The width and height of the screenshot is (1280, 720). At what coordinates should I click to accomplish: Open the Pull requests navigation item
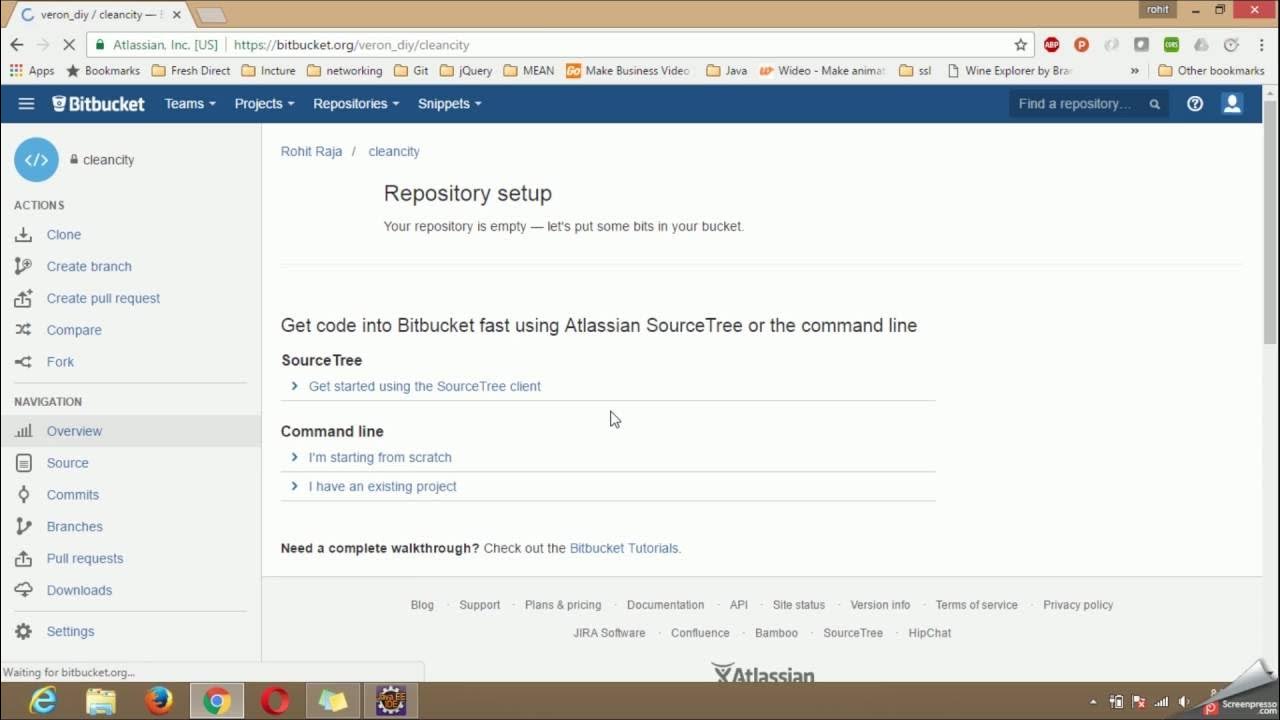pyautogui.click(x=85, y=559)
